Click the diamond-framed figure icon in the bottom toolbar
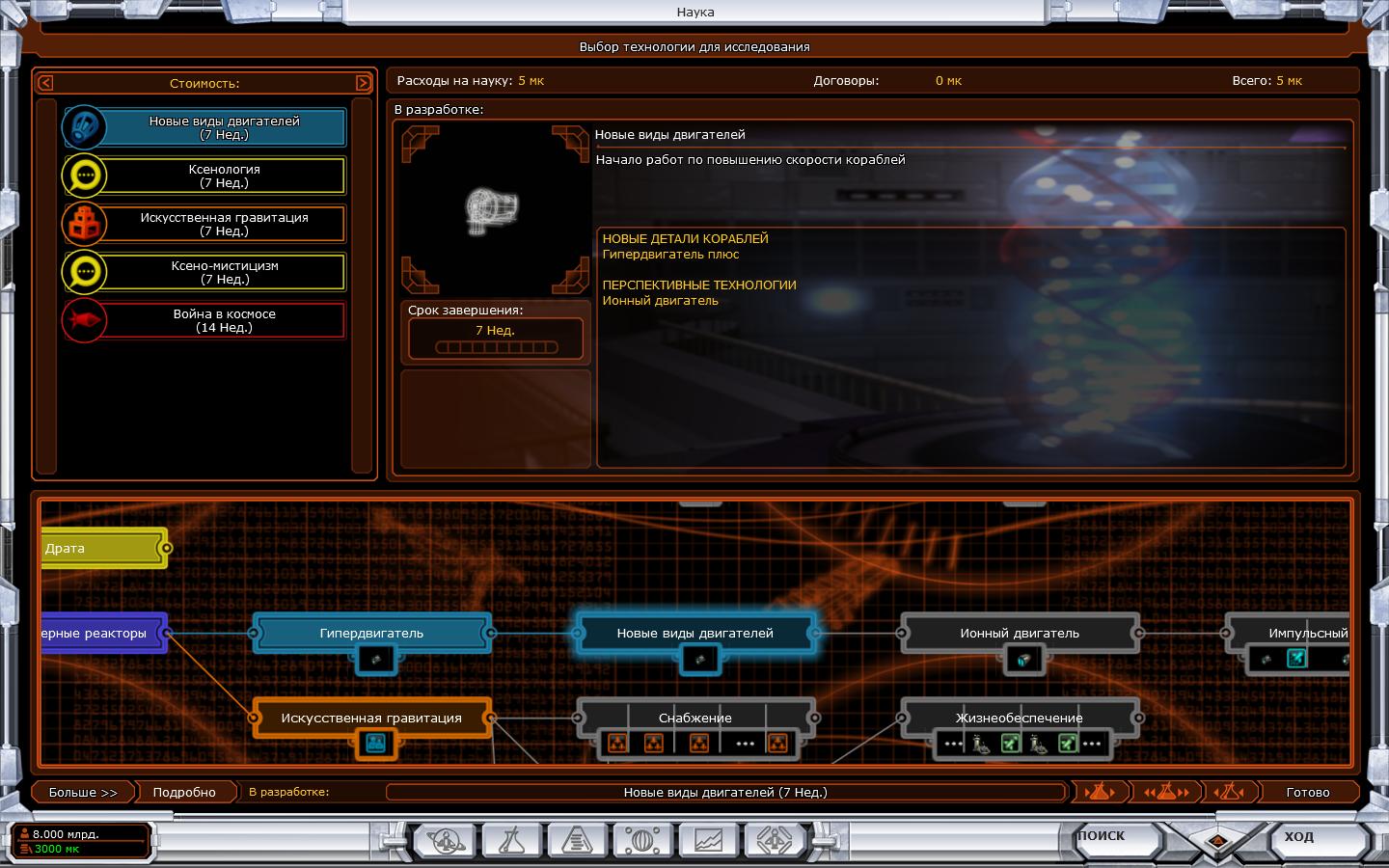 (773, 840)
